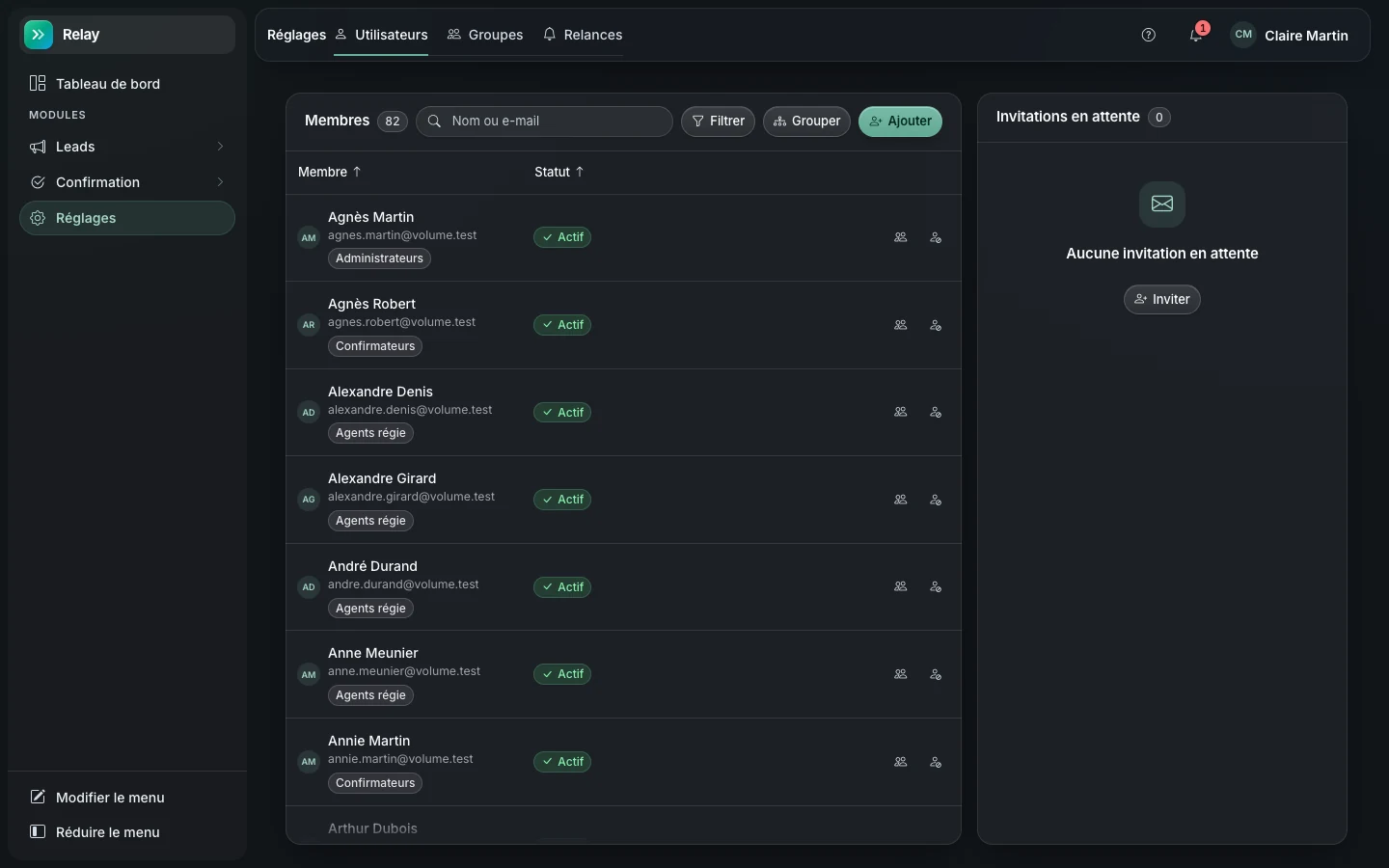Click email alexandre.girard@volume.test
This screenshot has height=868, width=1389.
coord(411,497)
